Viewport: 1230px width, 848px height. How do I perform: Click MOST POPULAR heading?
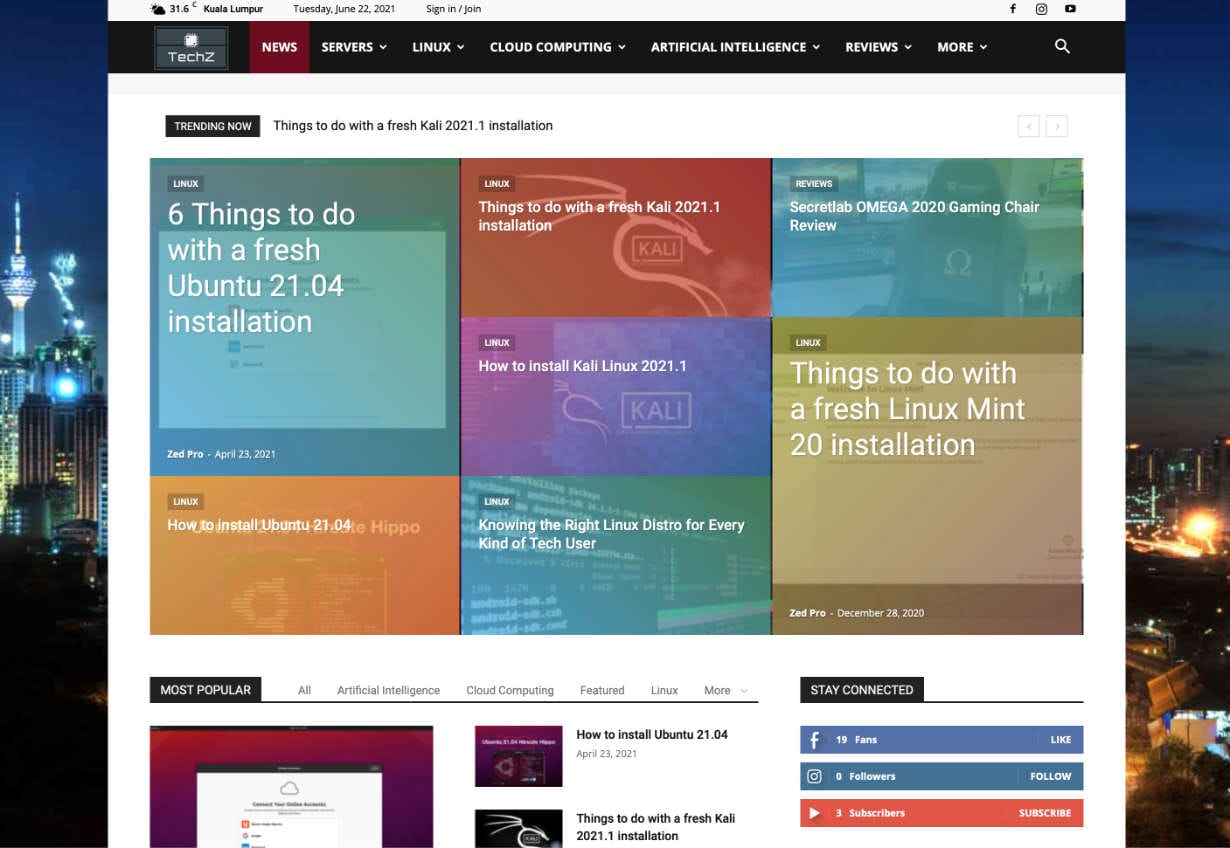point(205,690)
